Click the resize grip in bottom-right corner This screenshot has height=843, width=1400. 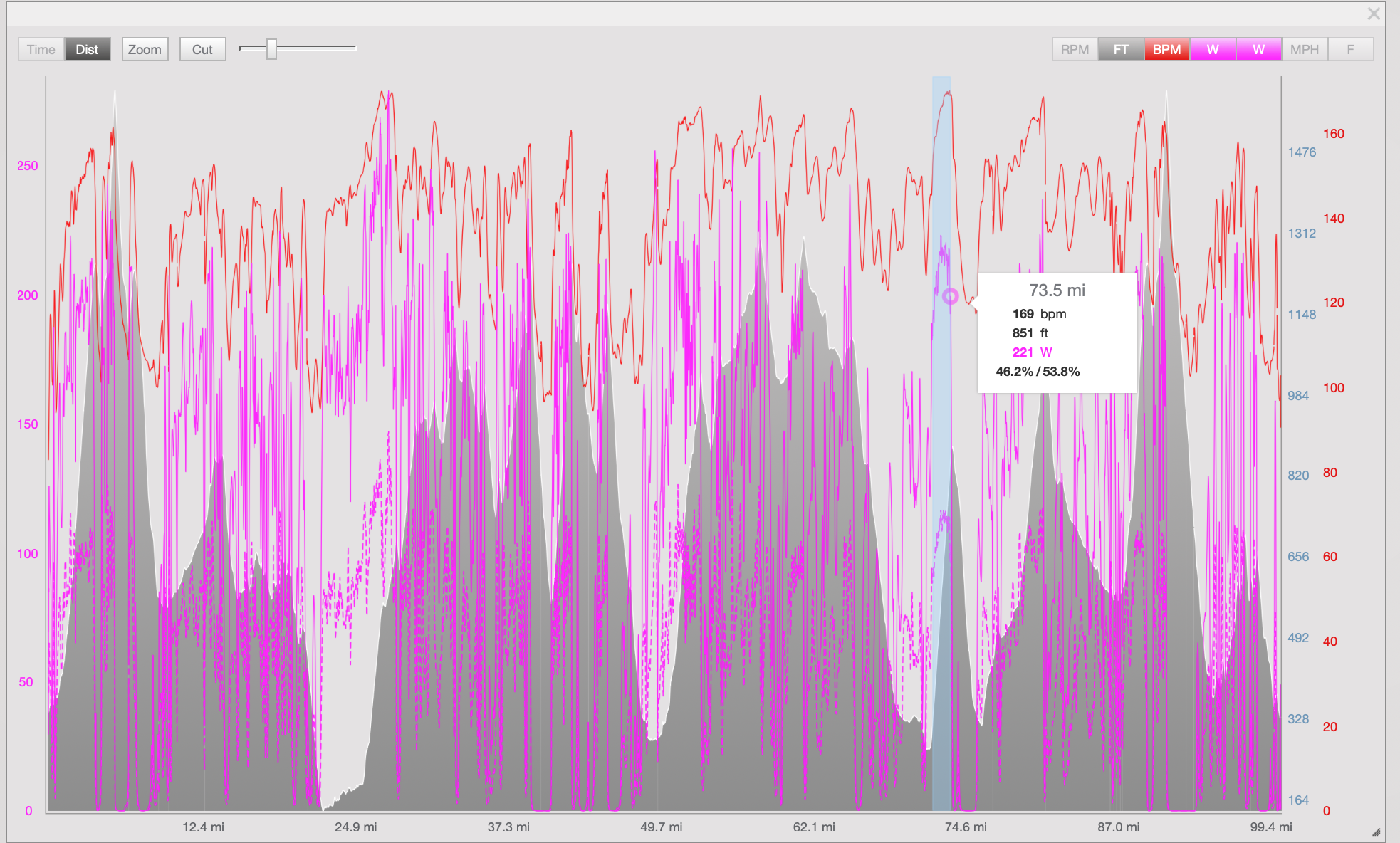(1376, 832)
